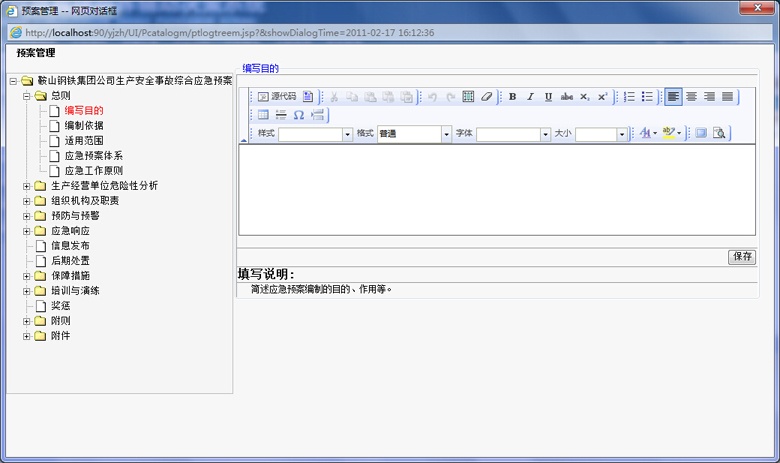The image size is (780, 463).
Task: Click the 保存 save button
Action: [x=742, y=257]
